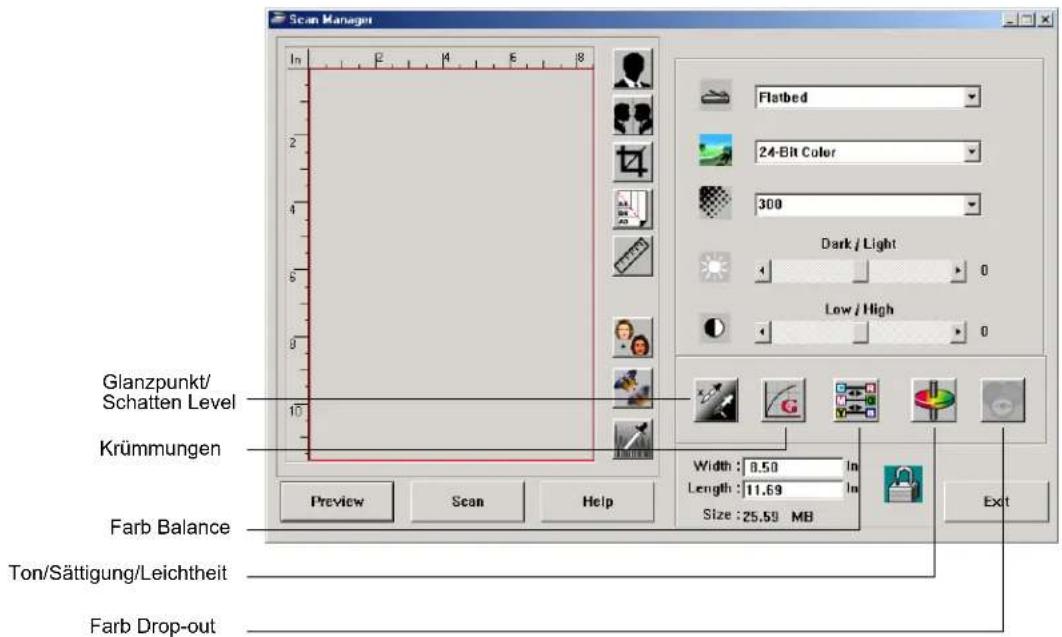This screenshot has height=637, width=1062.
Task: Click left arrow of Dark/Light slider
Action: pyautogui.click(x=763, y=271)
